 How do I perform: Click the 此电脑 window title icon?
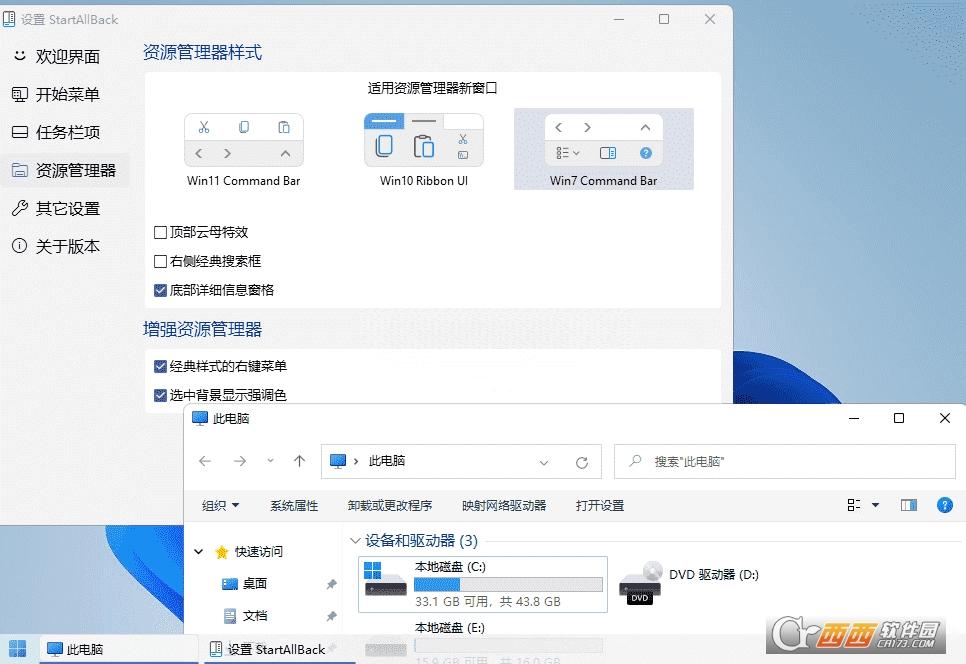click(200, 418)
